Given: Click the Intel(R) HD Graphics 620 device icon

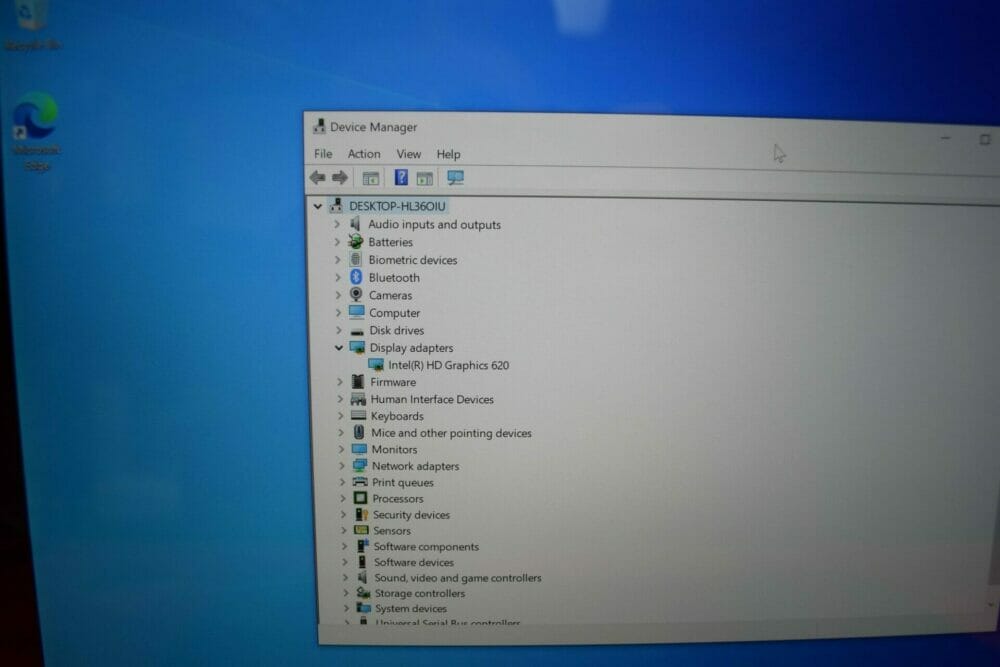Looking at the screenshot, I should tap(376, 365).
